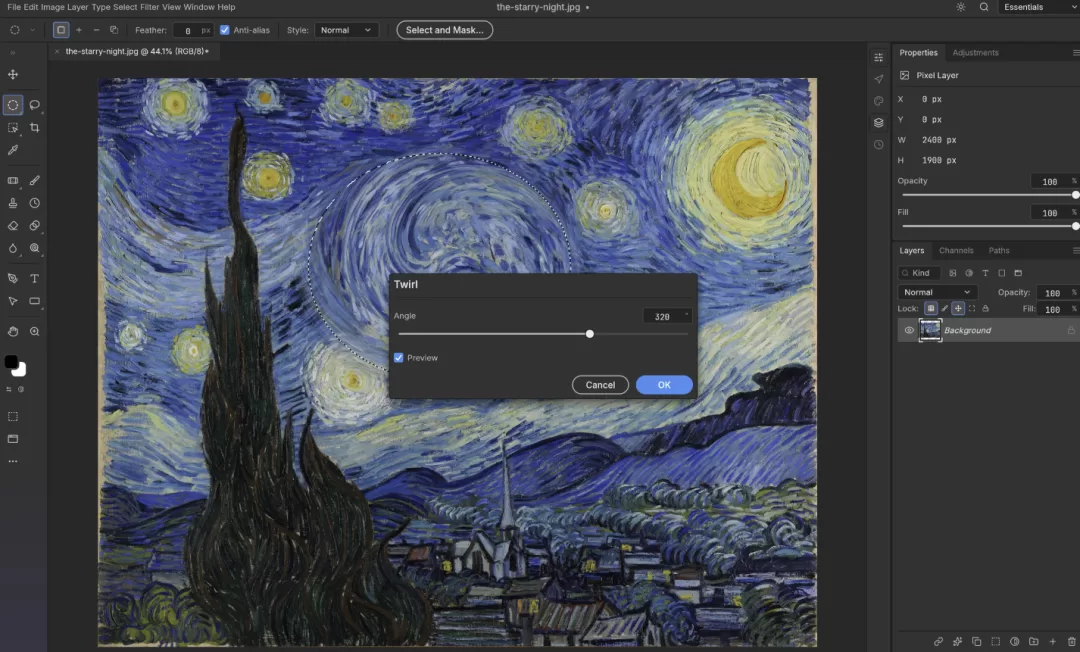This screenshot has width=1080, height=652.
Task: Switch to the Channels tab
Action: coord(956,251)
